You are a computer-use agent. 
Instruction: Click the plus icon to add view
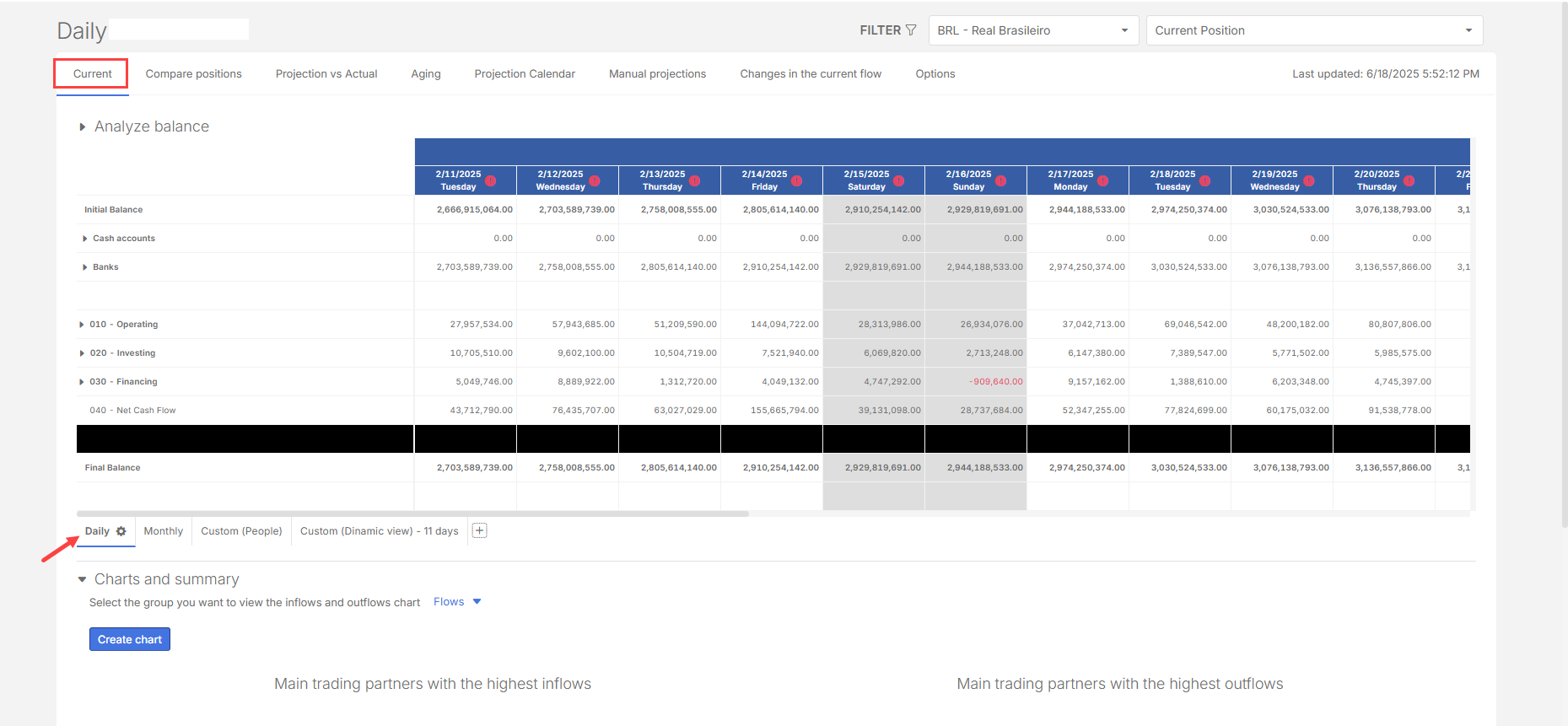479,530
